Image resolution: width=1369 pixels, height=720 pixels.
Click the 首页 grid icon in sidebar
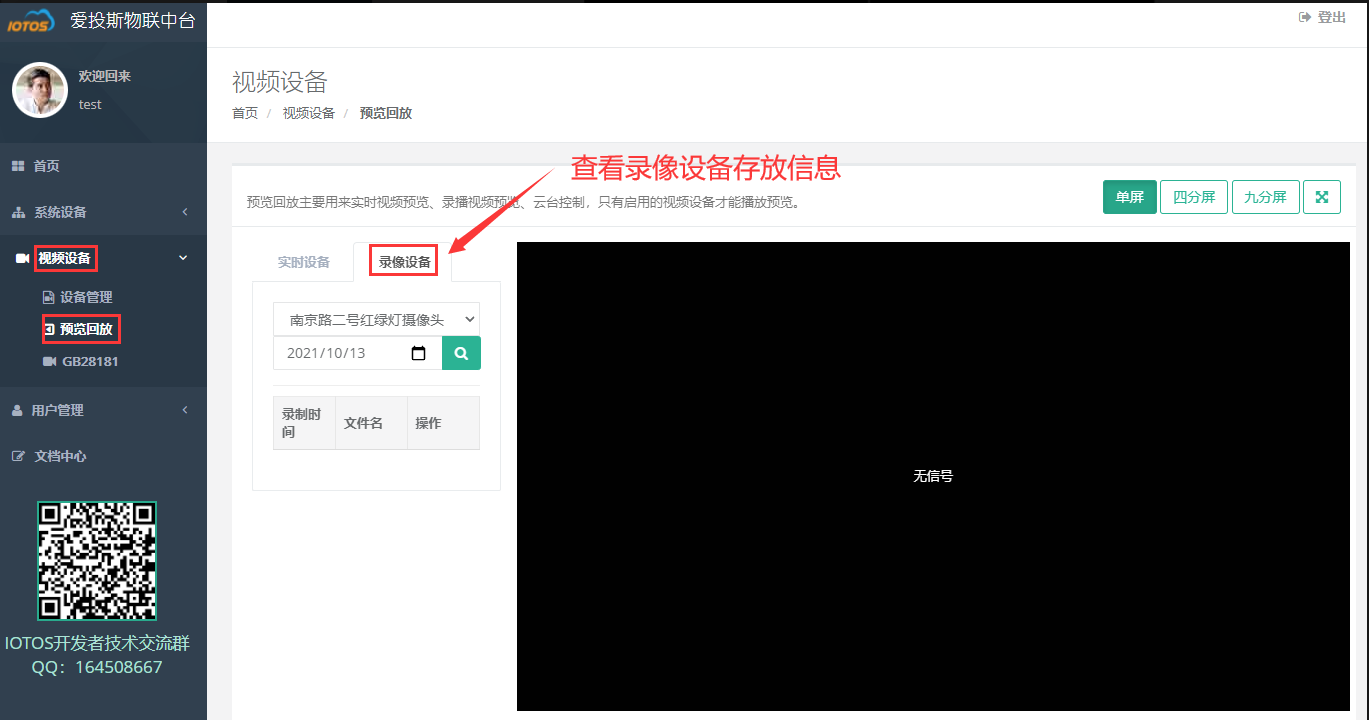pyautogui.click(x=16, y=165)
